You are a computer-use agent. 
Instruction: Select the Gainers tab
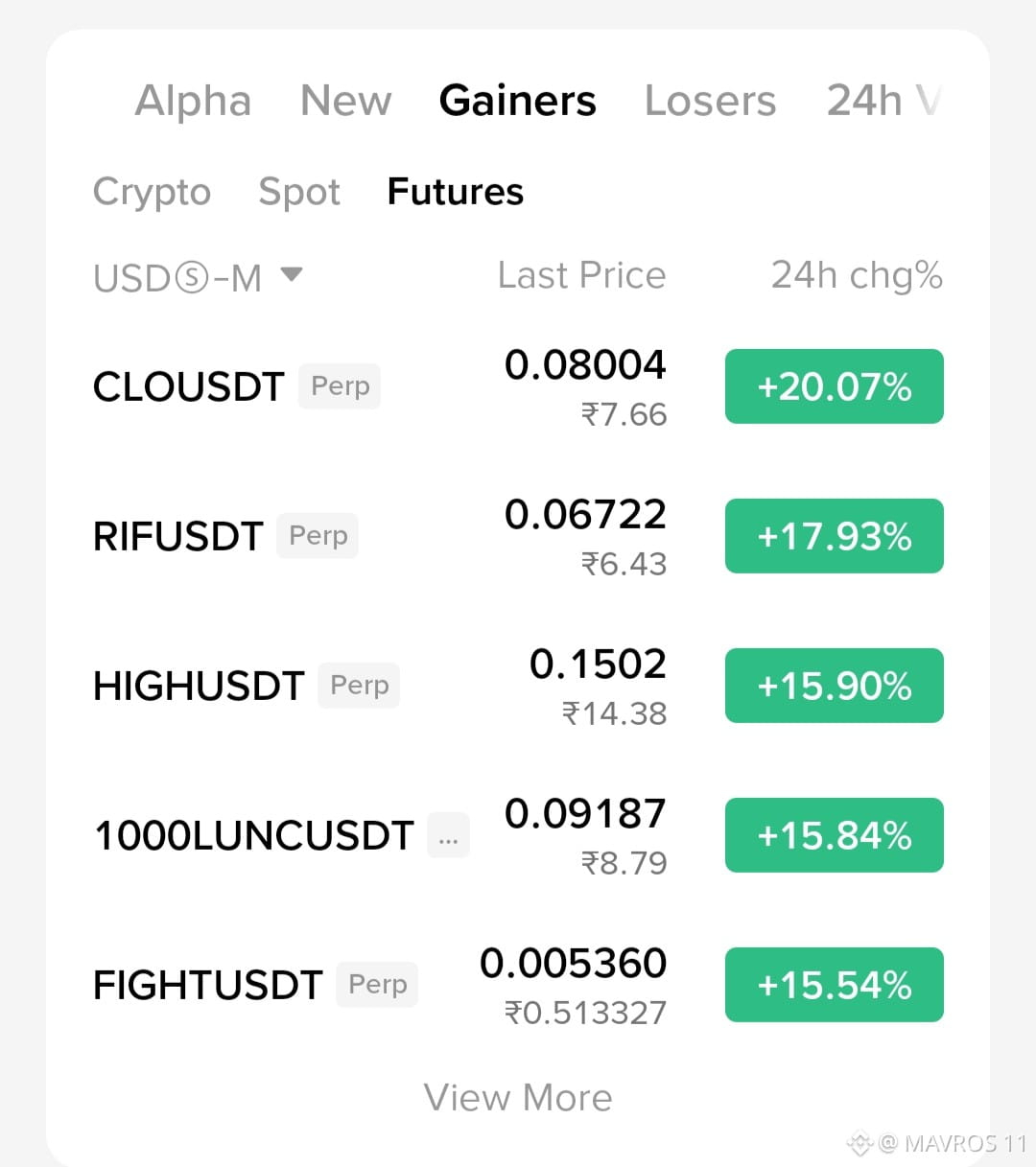click(518, 101)
